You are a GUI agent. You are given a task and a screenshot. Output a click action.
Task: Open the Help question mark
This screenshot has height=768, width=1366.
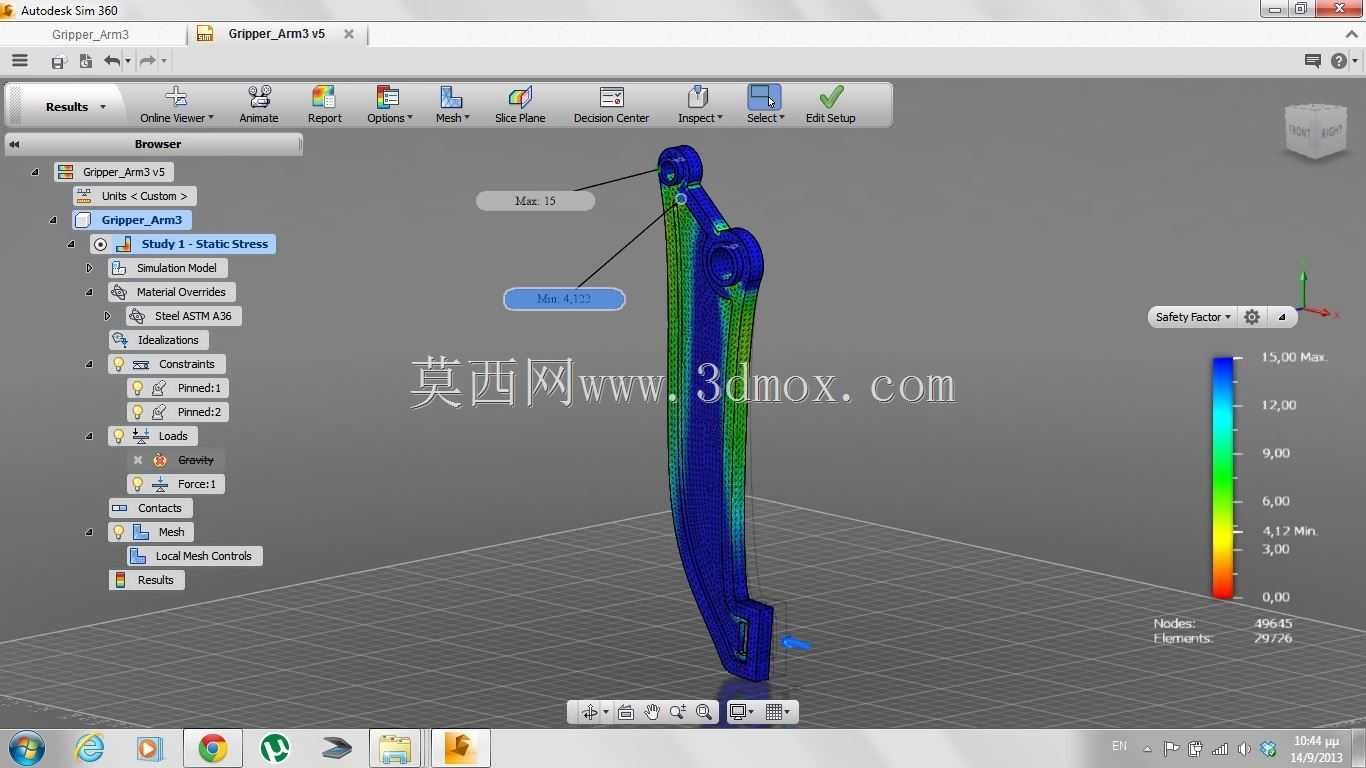[x=1339, y=61]
